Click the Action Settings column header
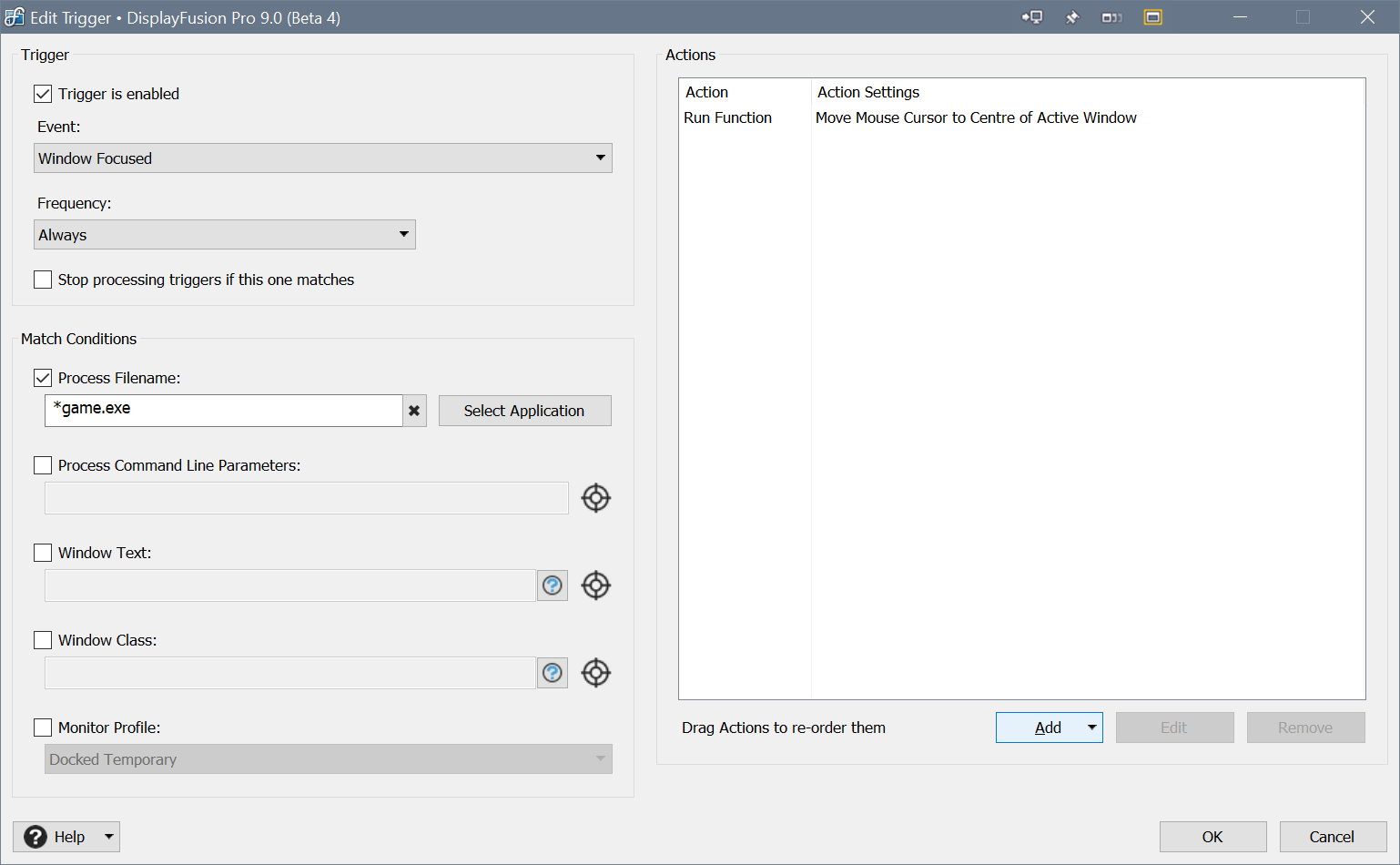The height and width of the screenshot is (865, 1400). tap(868, 92)
